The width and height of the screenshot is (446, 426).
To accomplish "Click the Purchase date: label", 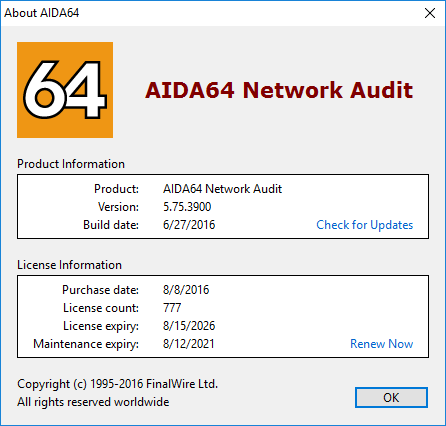I will point(100,290).
